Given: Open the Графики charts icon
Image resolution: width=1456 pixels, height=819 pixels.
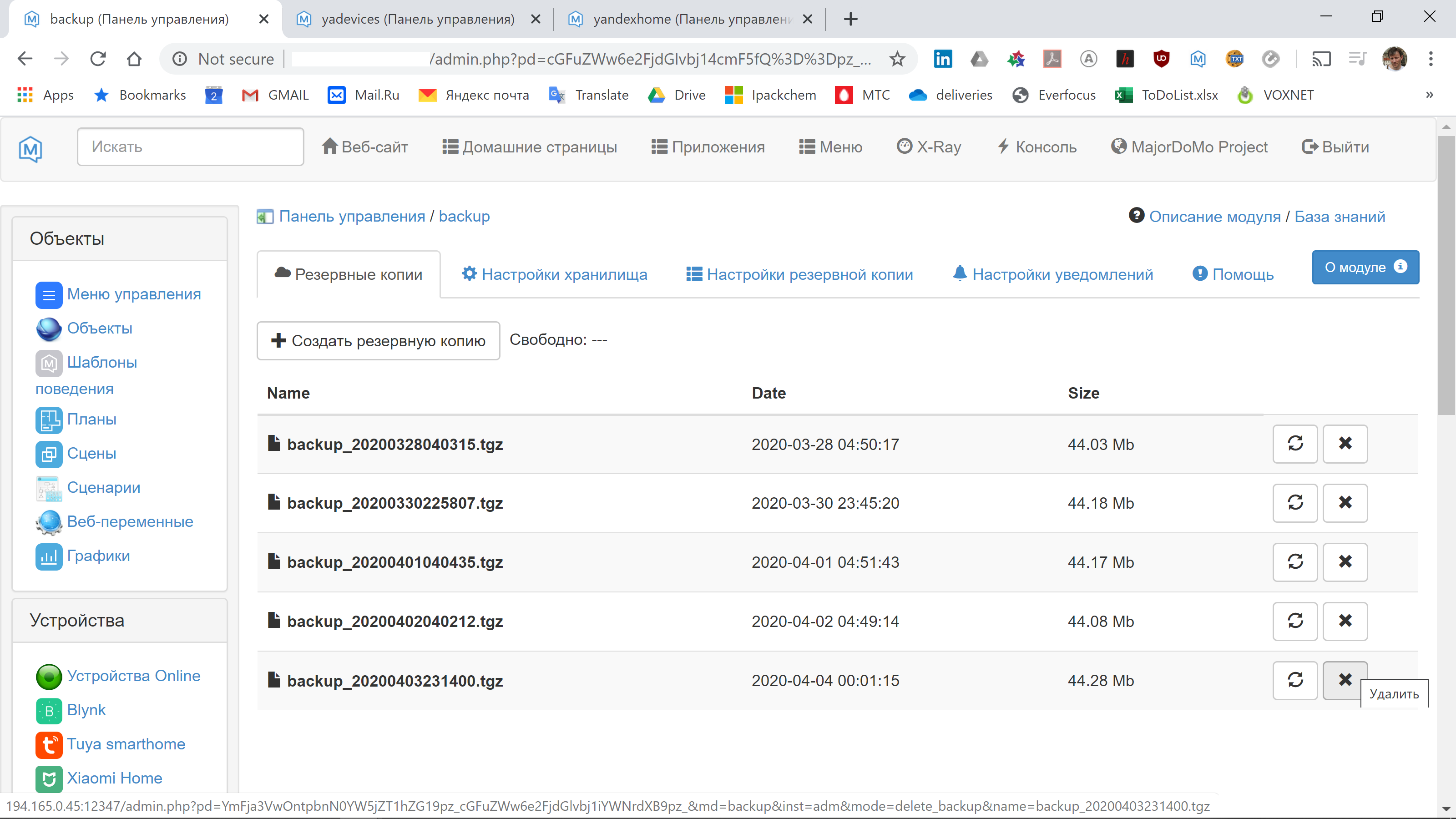Looking at the screenshot, I should coord(49,556).
